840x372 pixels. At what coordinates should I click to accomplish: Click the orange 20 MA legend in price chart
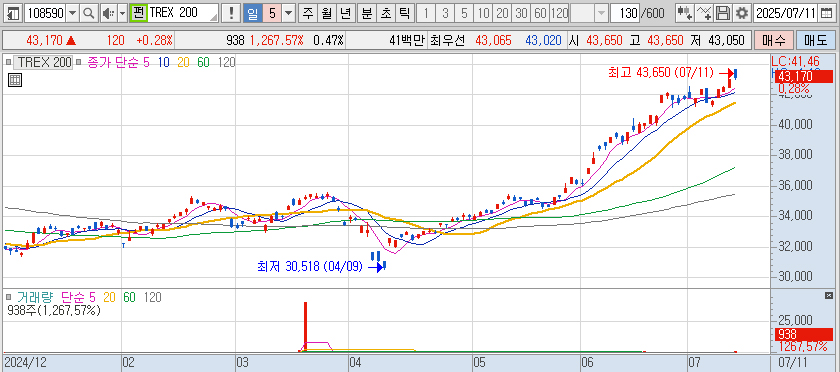pyautogui.click(x=183, y=63)
